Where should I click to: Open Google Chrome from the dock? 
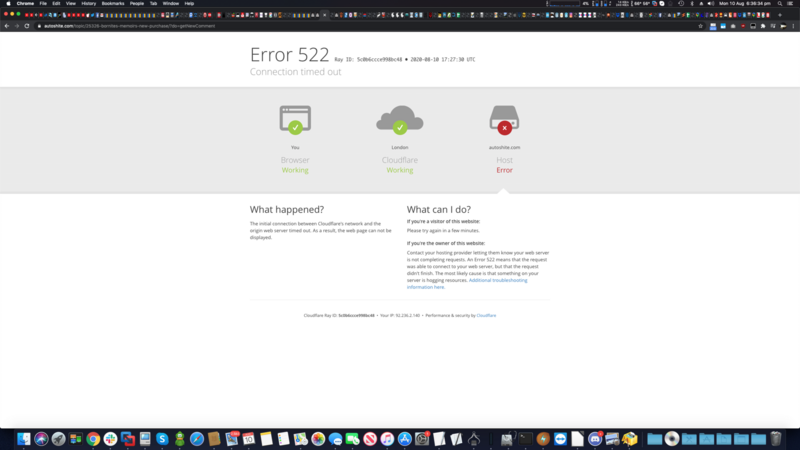[x=93, y=439]
